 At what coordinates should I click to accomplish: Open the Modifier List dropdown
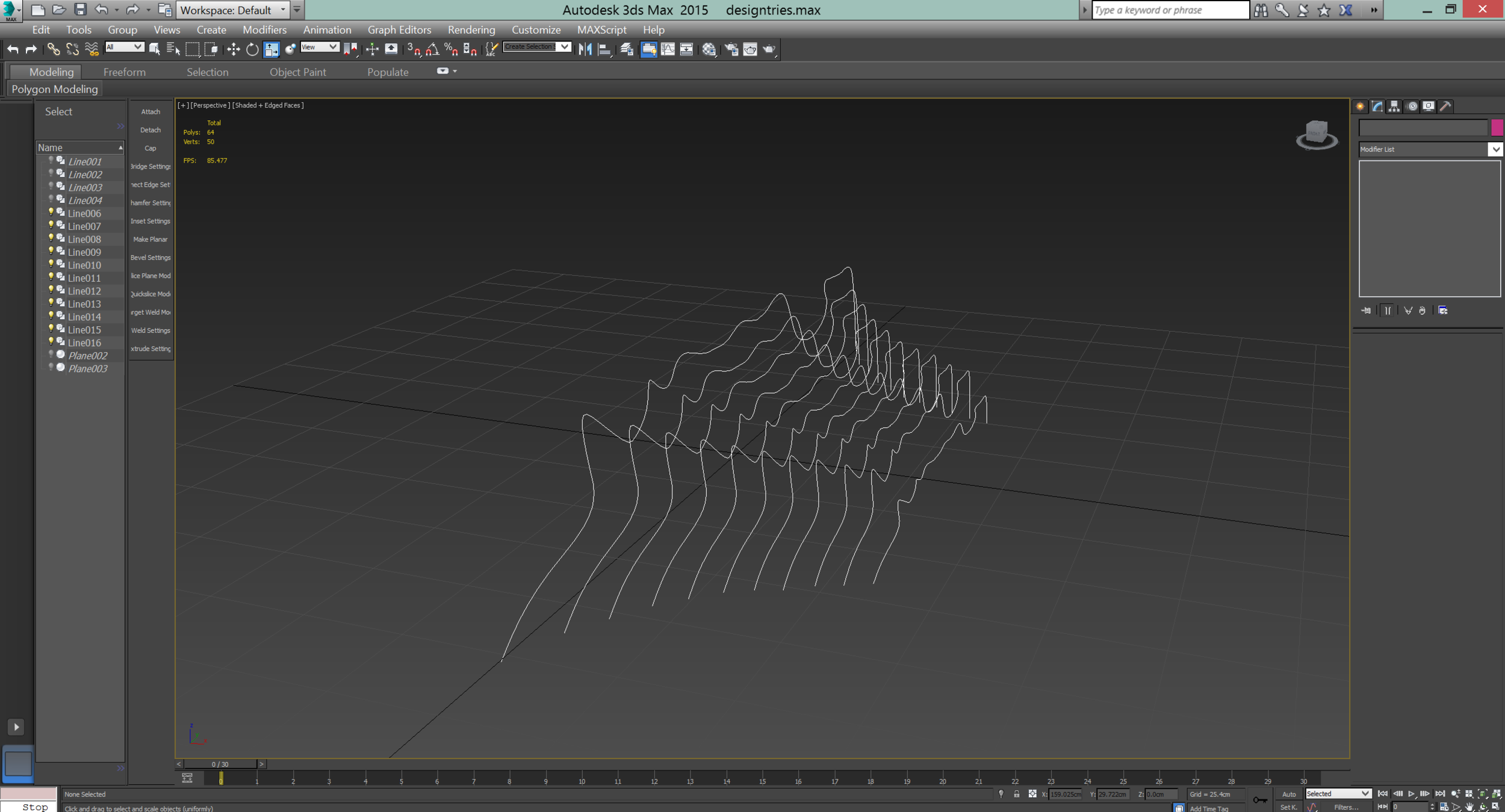coord(1495,149)
